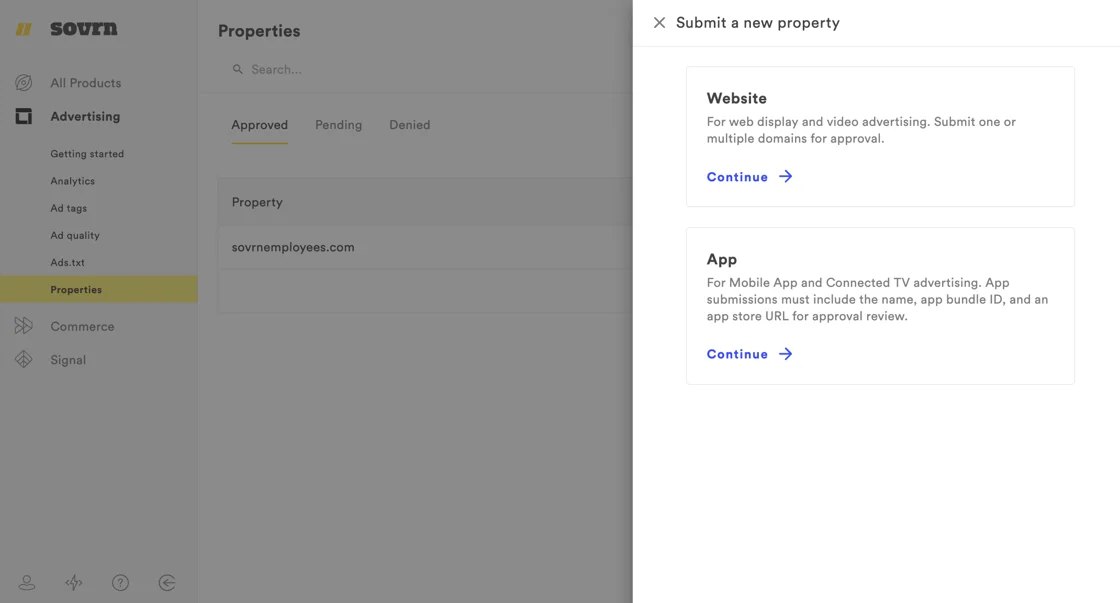Image resolution: width=1120 pixels, height=603 pixels.
Task: Select the sovrnemployees.com property row
Action: pos(293,247)
